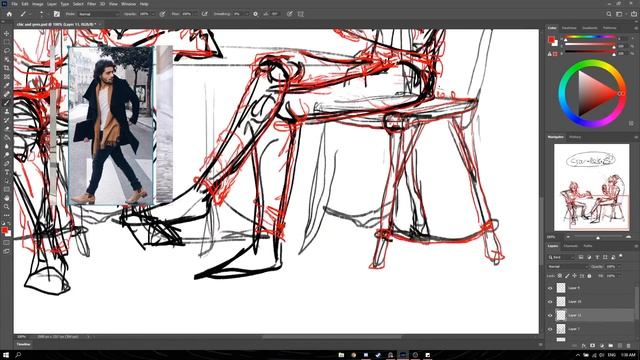The height and width of the screenshot is (360, 640).
Task: Create new group folder icon
Action: coord(611,346)
